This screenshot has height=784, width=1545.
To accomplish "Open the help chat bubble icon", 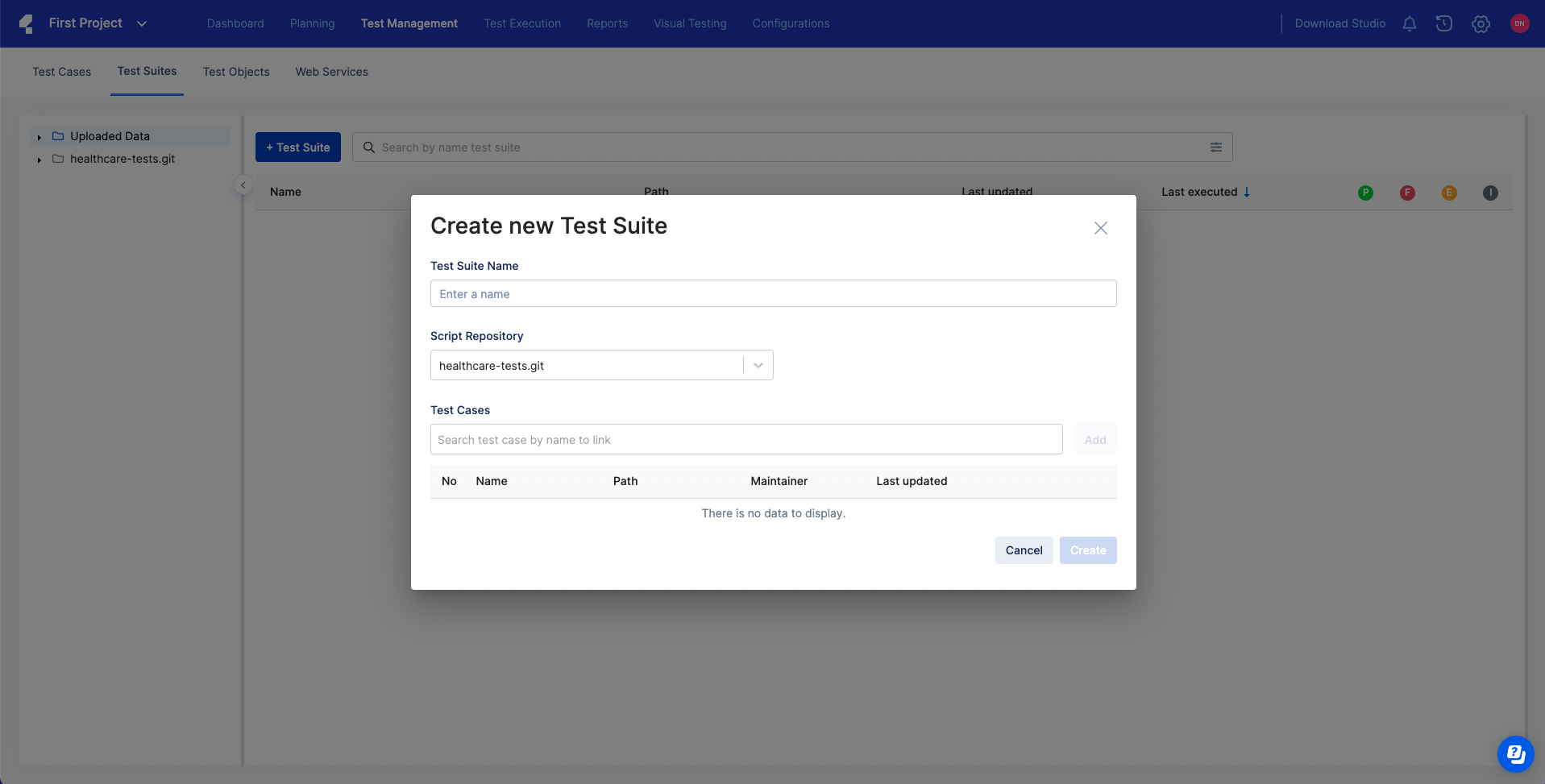I will point(1515,754).
